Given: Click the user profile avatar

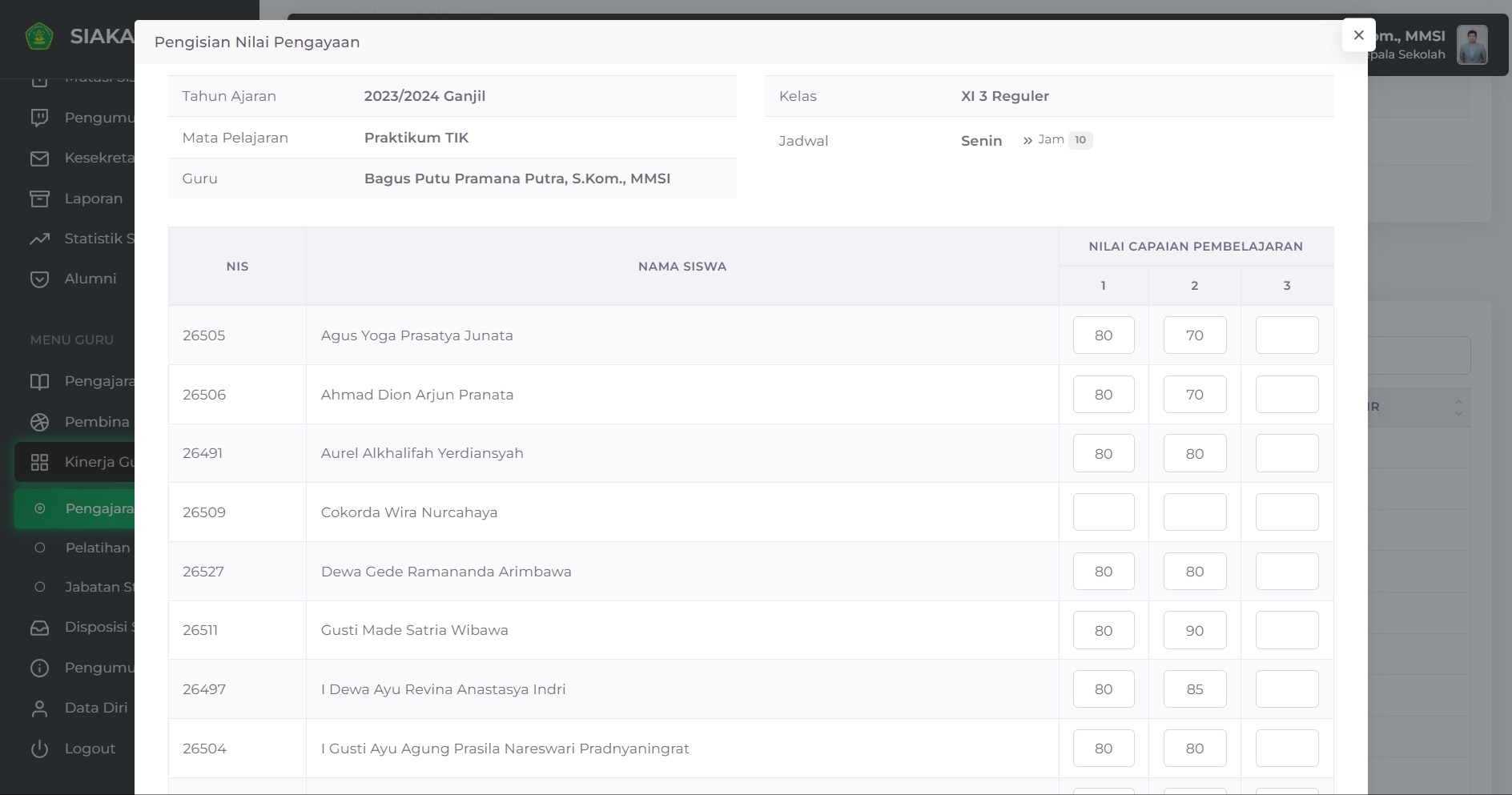Looking at the screenshot, I should [x=1472, y=45].
